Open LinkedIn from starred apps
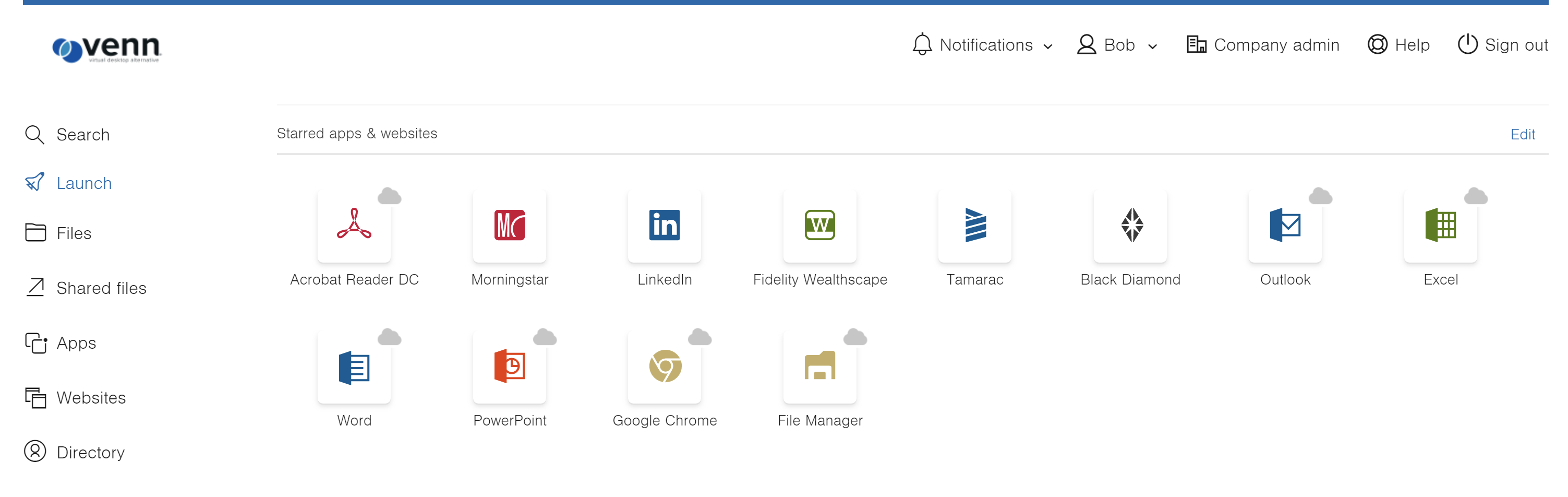The width and height of the screenshot is (1568, 497). coord(664,226)
